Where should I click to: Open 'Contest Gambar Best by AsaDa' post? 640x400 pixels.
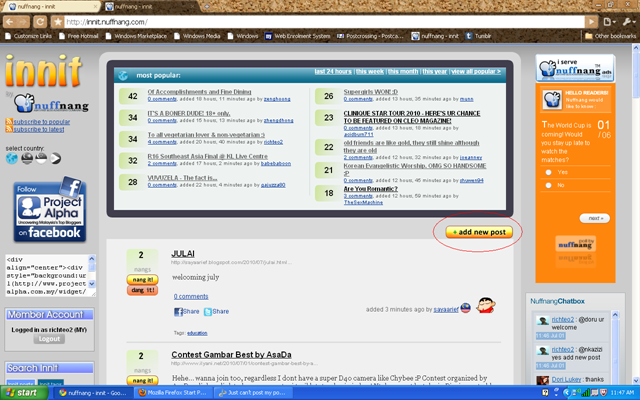coord(231,355)
